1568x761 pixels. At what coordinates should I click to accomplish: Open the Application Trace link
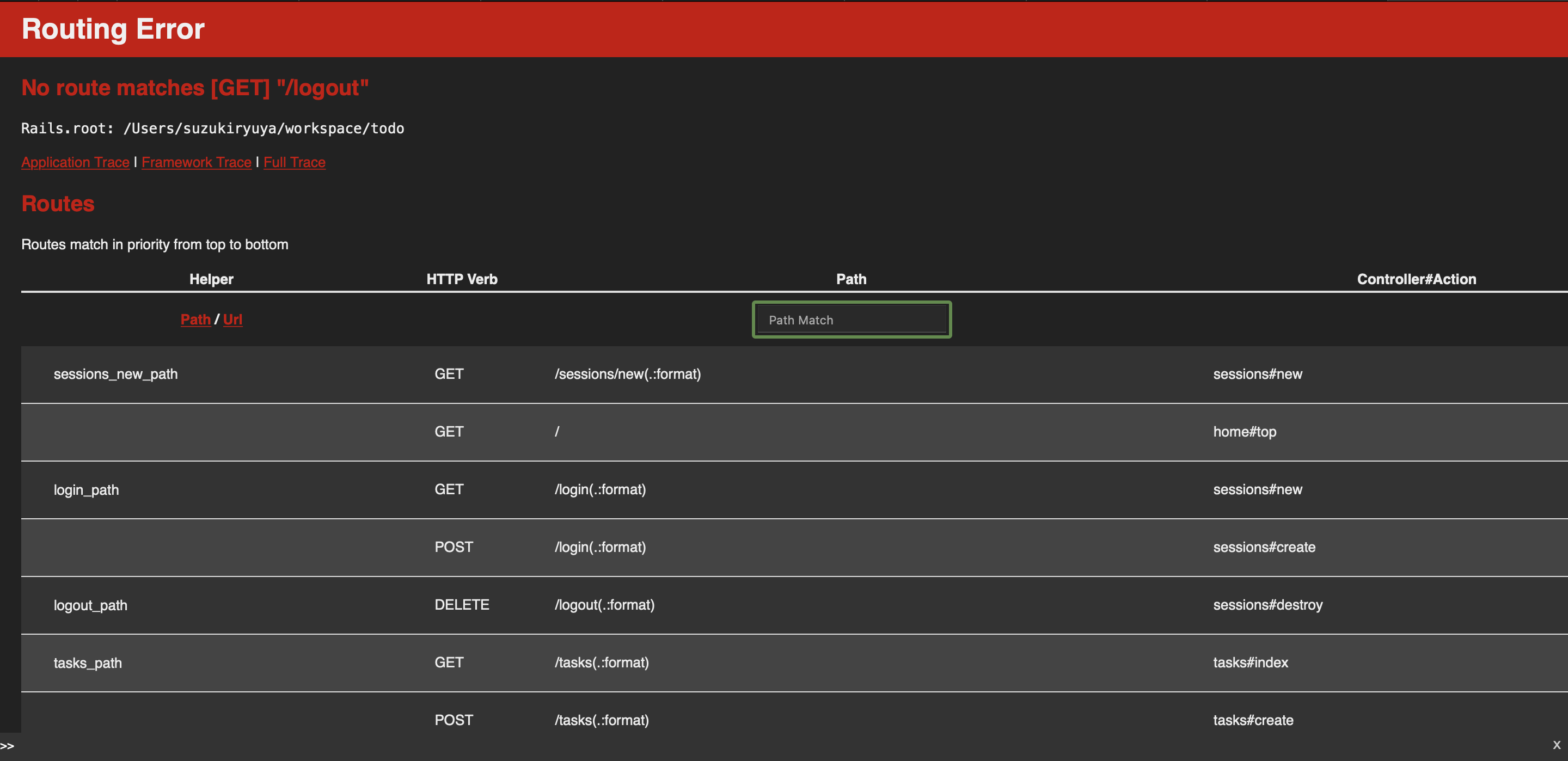(76, 162)
